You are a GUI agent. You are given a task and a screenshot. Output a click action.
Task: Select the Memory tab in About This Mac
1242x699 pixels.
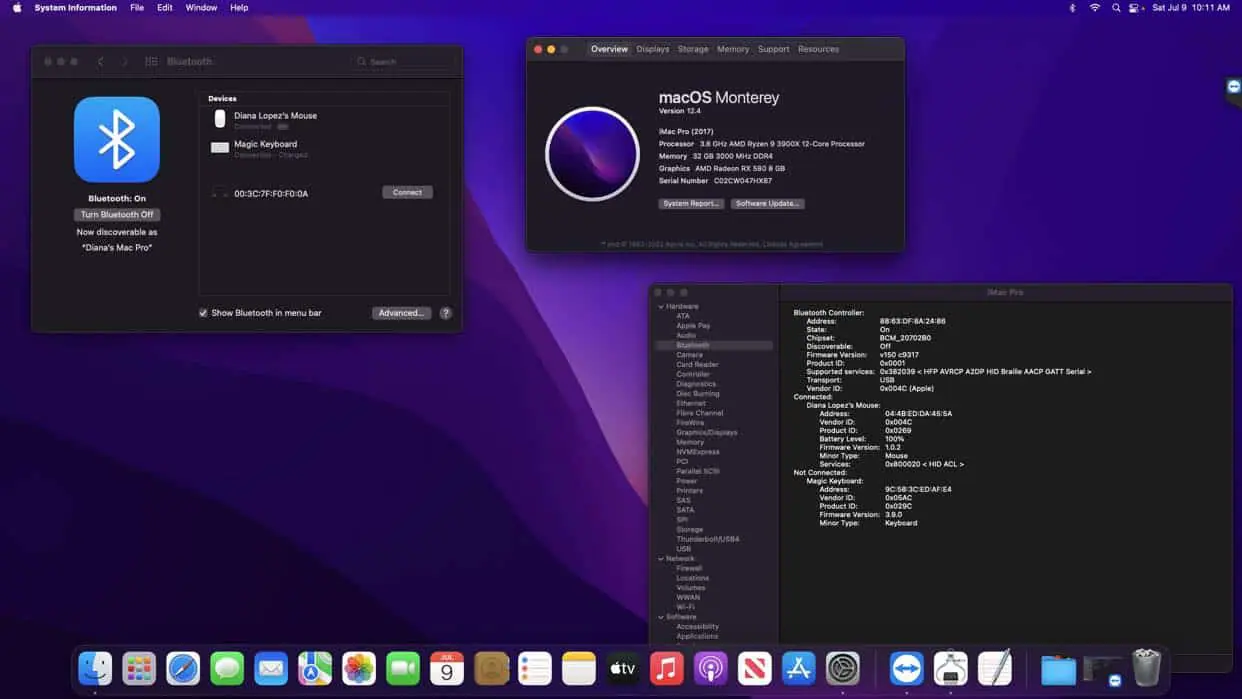[x=733, y=49]
